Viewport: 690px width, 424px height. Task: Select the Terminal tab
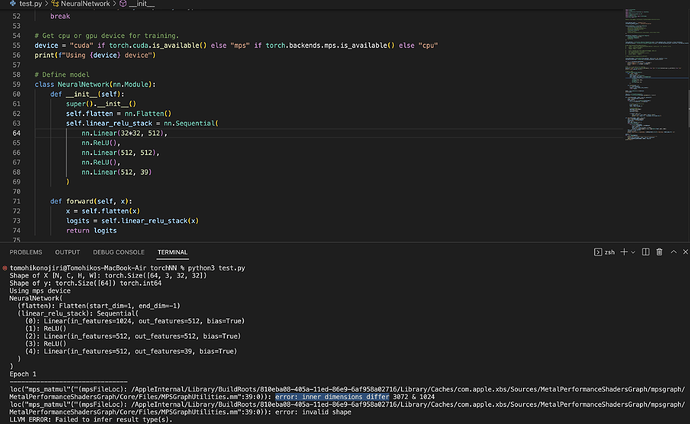click(x=172, y=253)
